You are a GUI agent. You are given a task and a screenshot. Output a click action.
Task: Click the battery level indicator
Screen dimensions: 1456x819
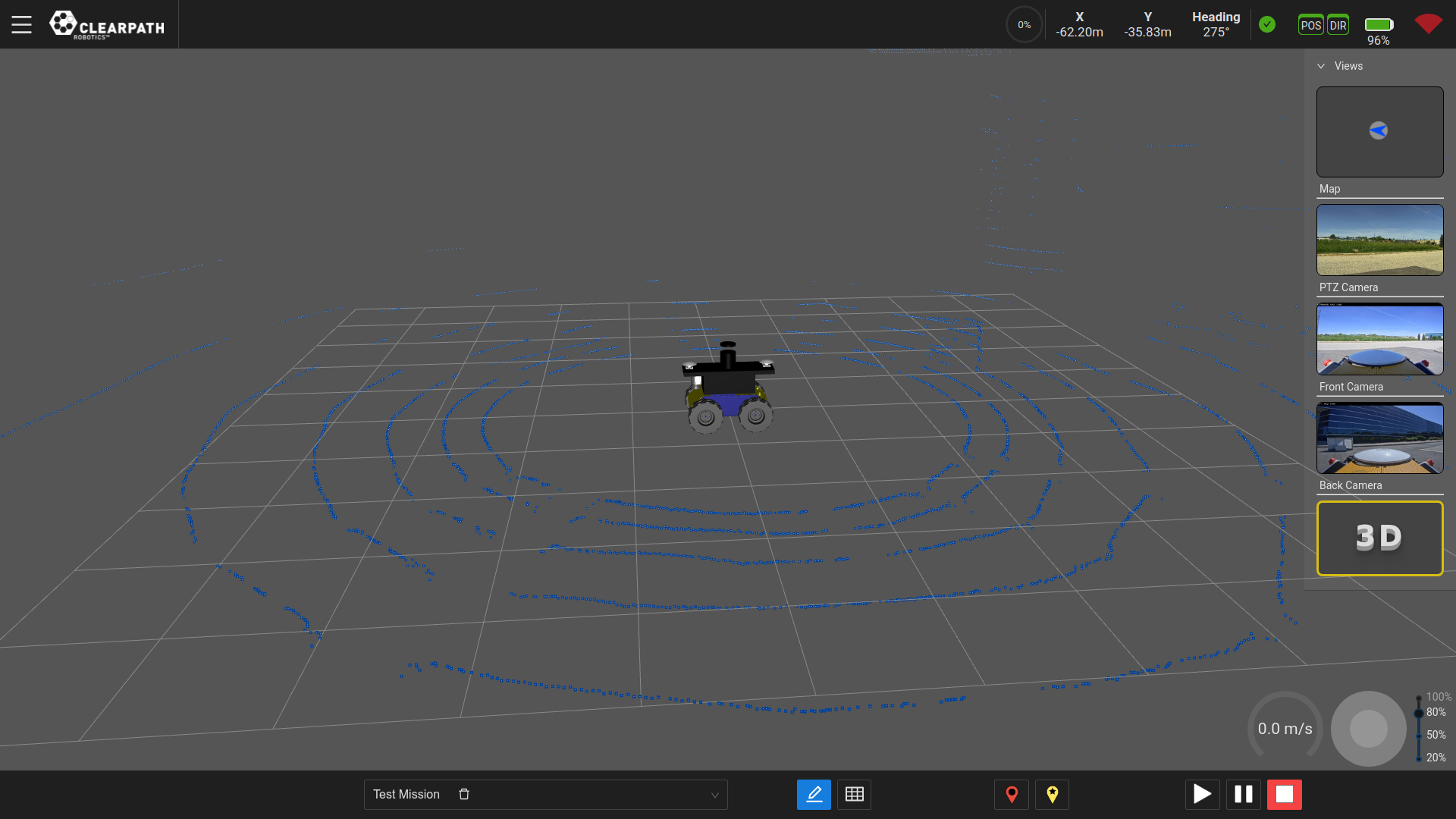tap(1379, 25)
